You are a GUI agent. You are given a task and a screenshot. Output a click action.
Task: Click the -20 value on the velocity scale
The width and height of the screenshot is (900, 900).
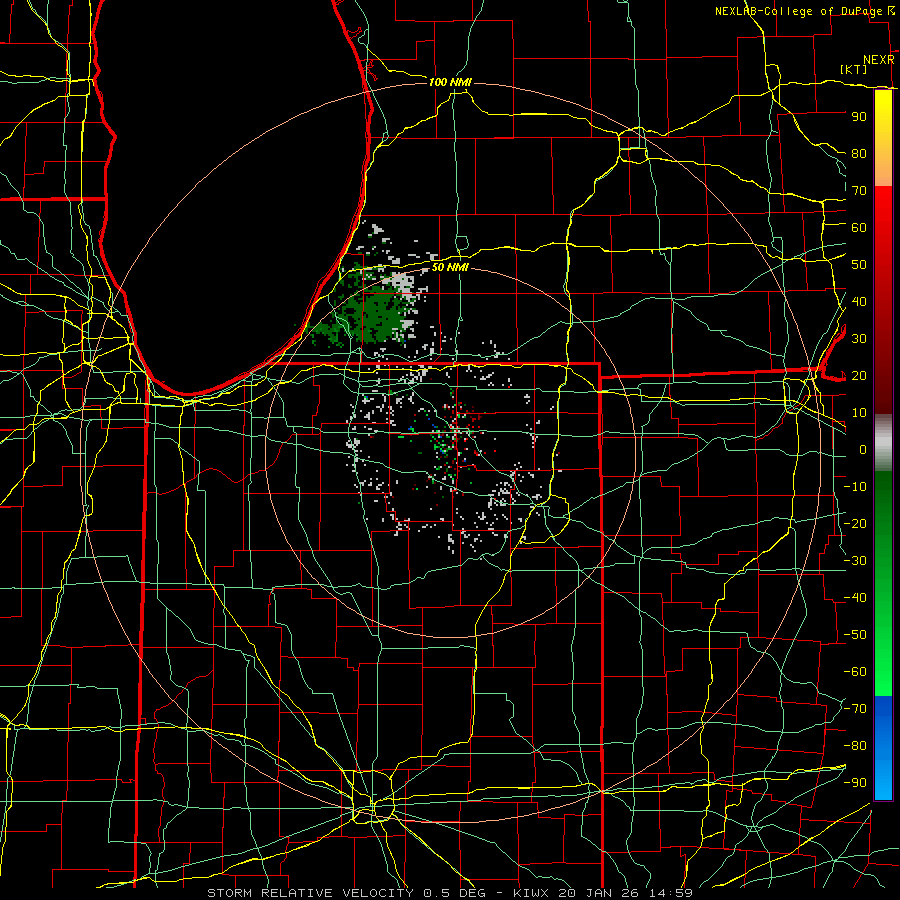855,523
